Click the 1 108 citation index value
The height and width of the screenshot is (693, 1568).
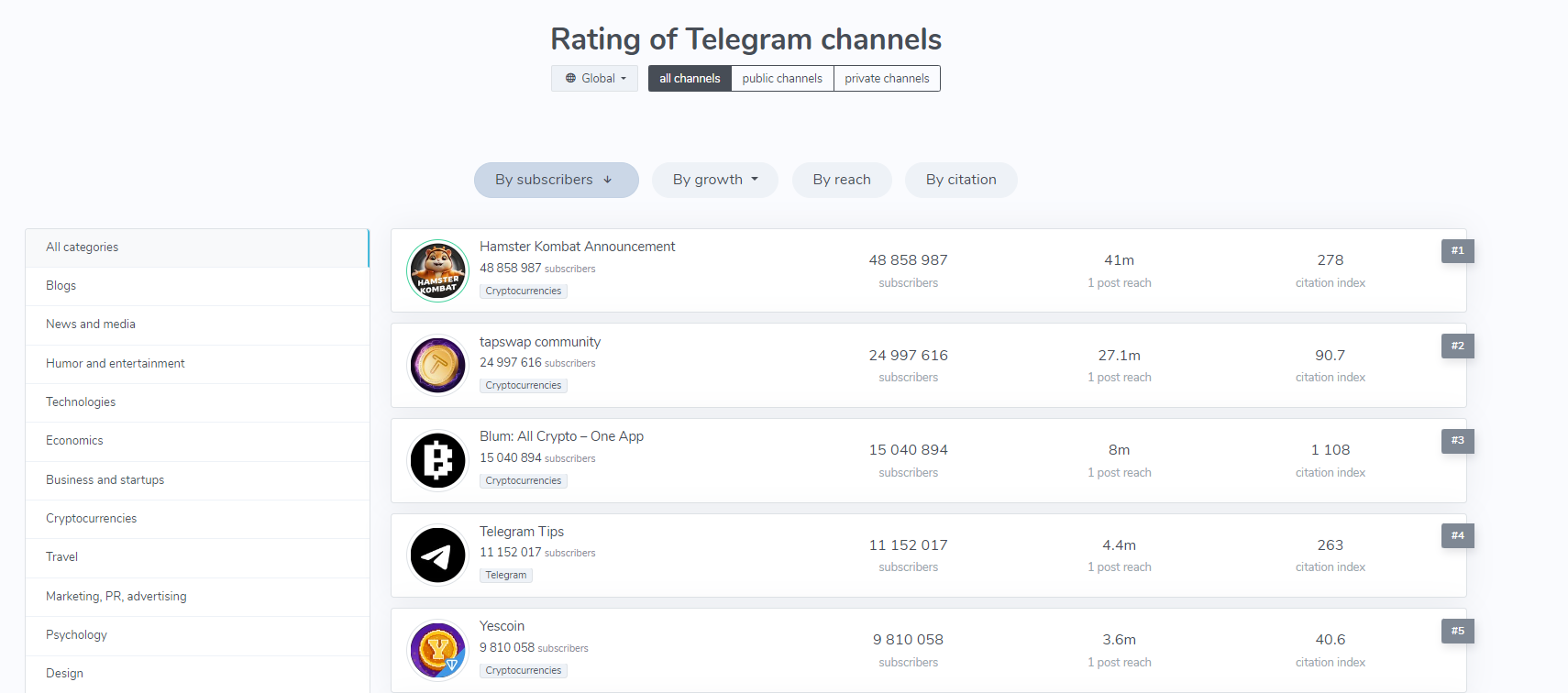point(1331,450)
